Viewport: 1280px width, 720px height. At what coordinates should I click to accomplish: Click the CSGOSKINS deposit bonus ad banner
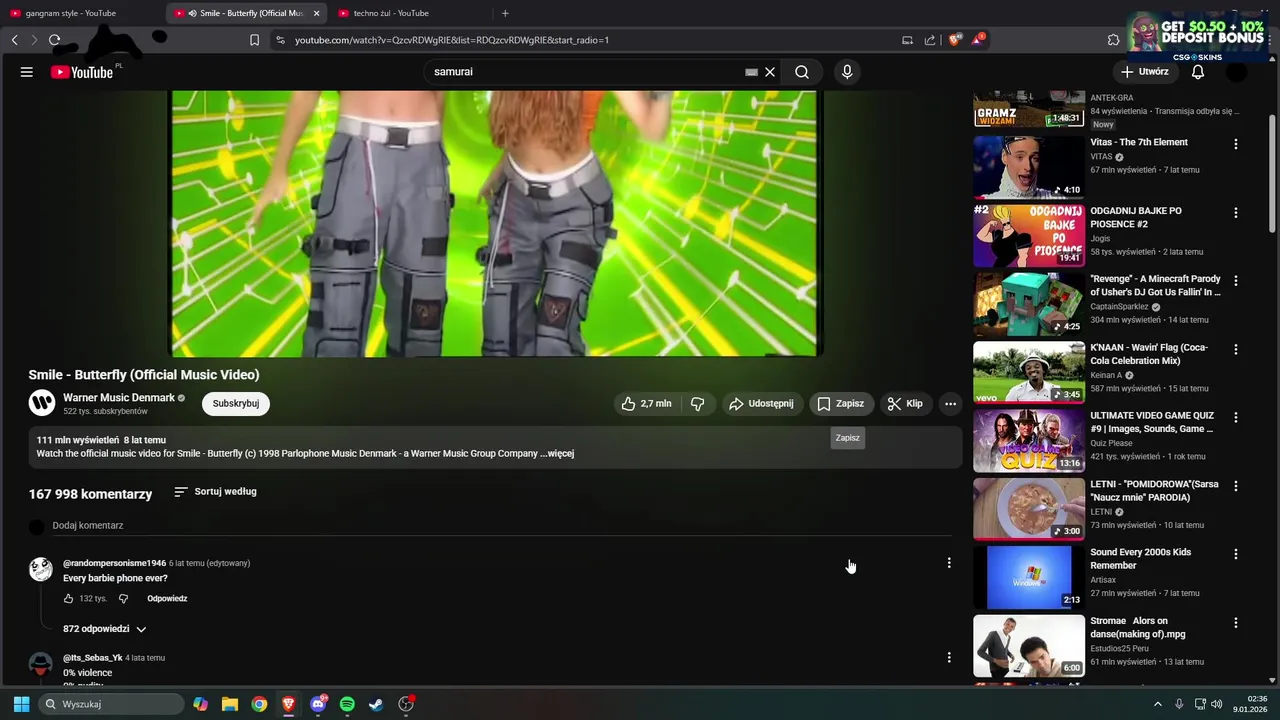[x=1197, y=36]
